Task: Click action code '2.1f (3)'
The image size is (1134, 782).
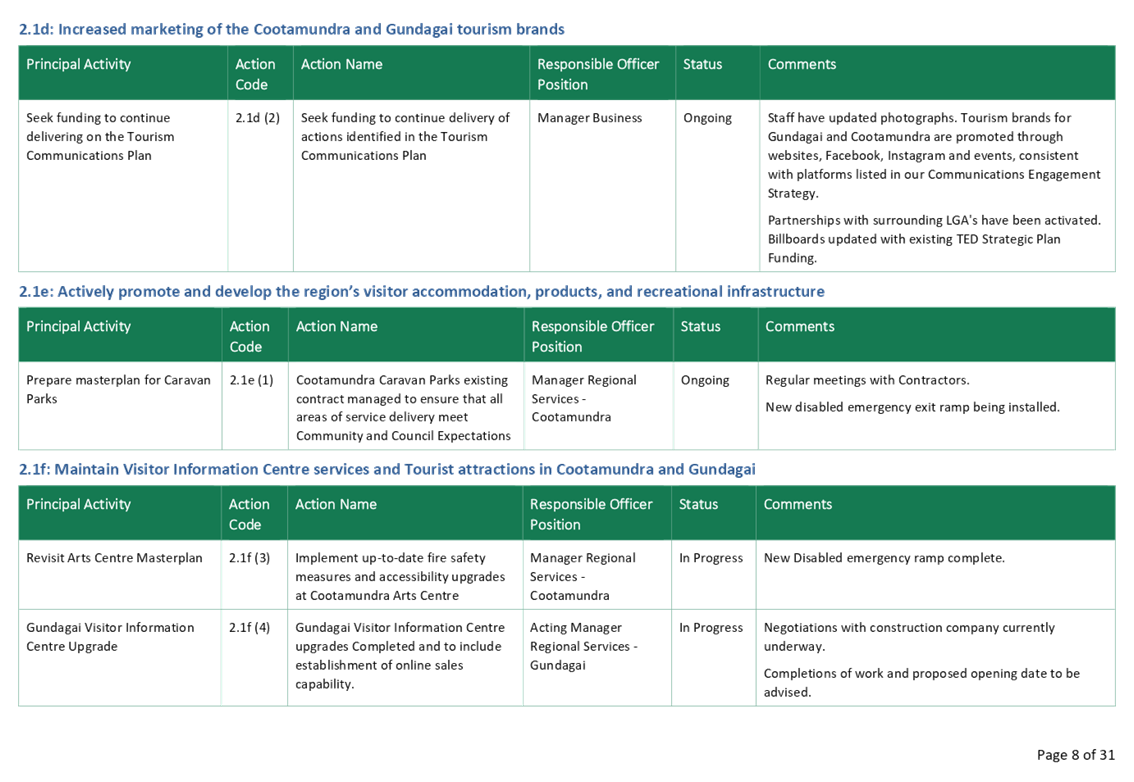Action: pos(250,558)
